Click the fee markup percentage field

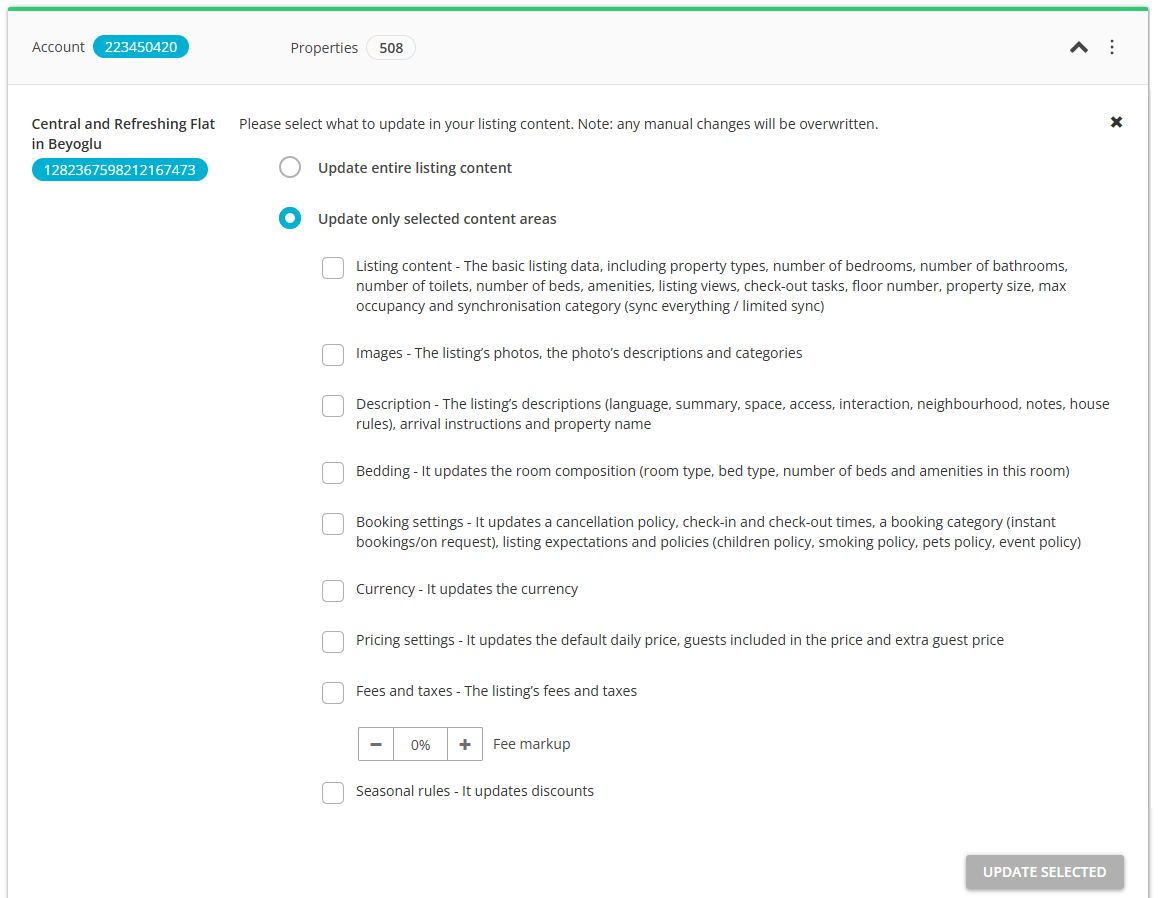click(420, 744)
